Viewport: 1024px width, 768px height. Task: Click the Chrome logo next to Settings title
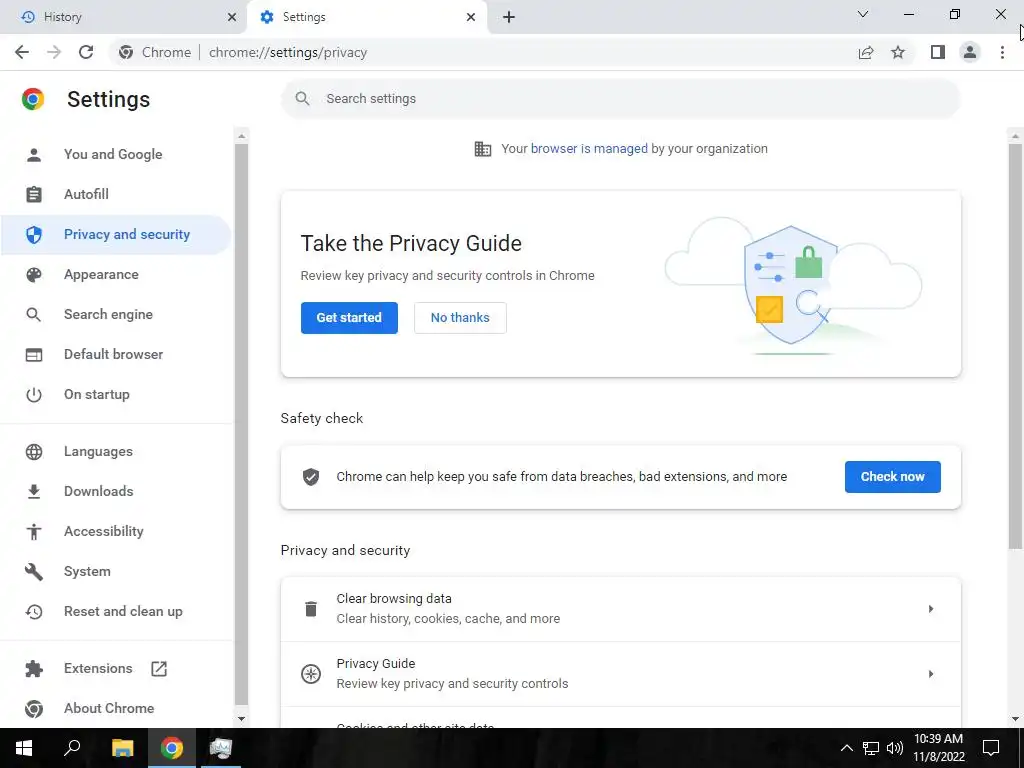tap(33, 99)
